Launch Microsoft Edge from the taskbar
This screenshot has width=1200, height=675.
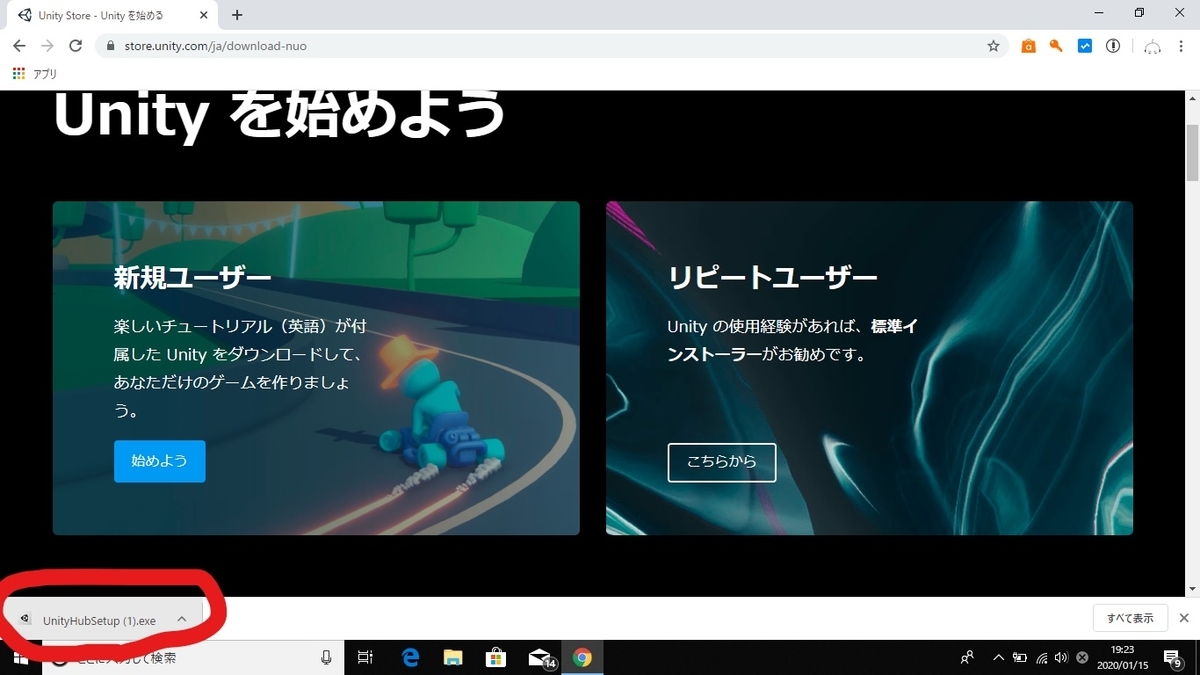pyautogui.click(x=410, y=658)
